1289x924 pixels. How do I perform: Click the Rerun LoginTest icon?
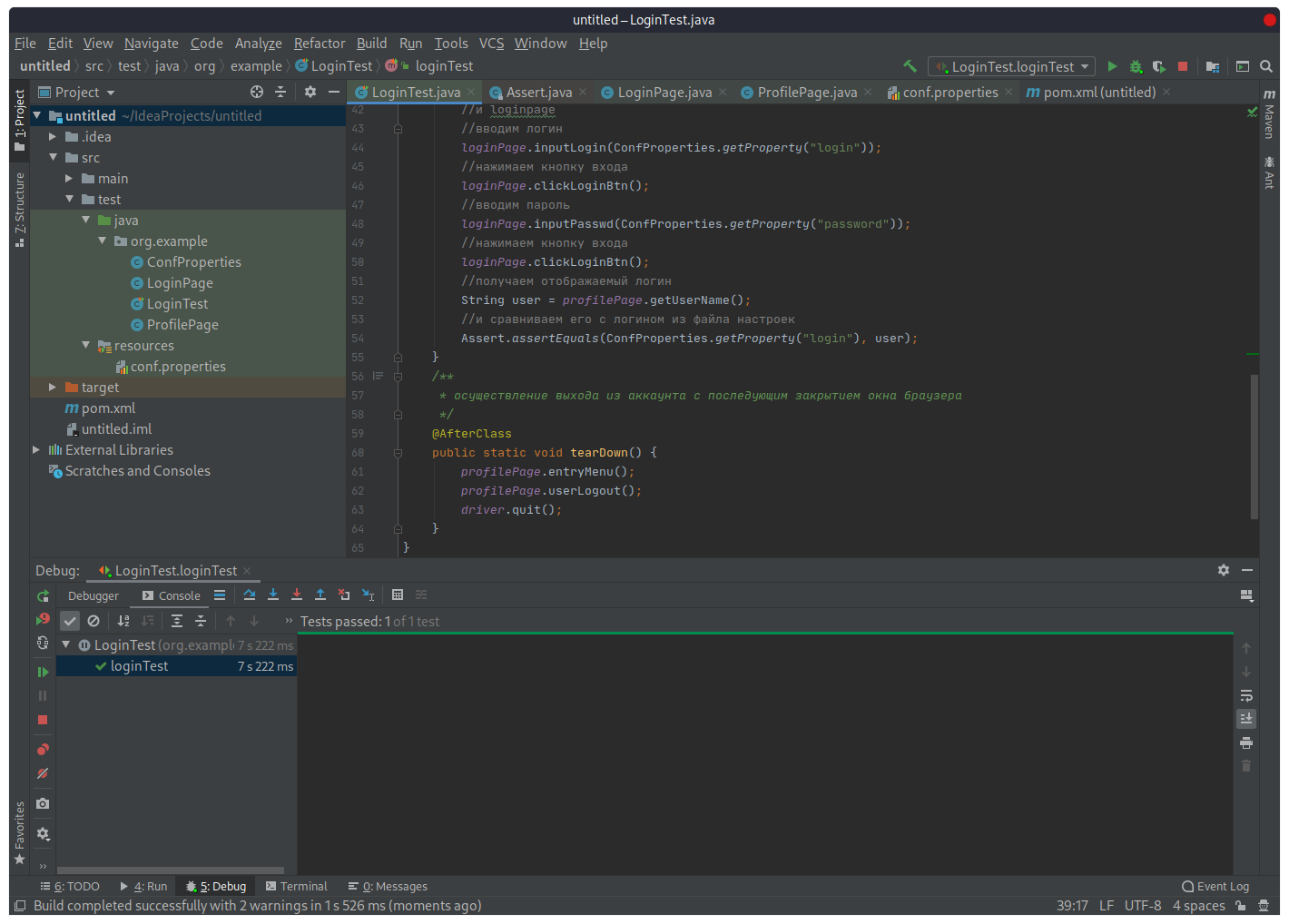click(x=43, y=620)
